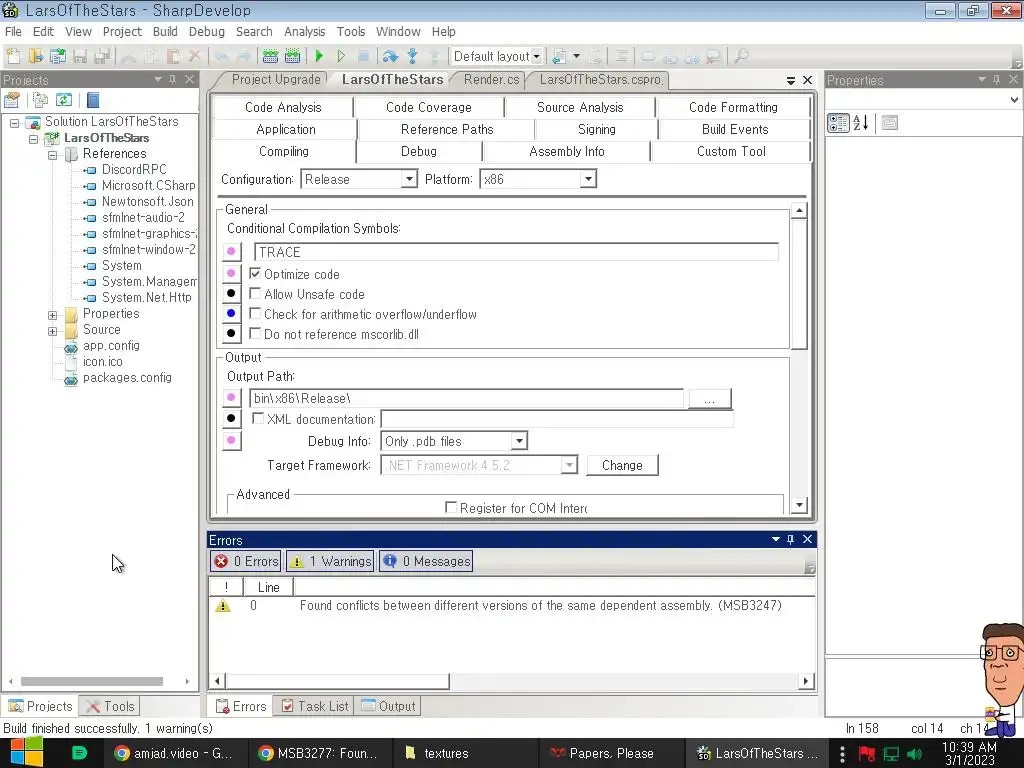
Task: Switch to the Output bottom tab
Action: click(389, 706)
